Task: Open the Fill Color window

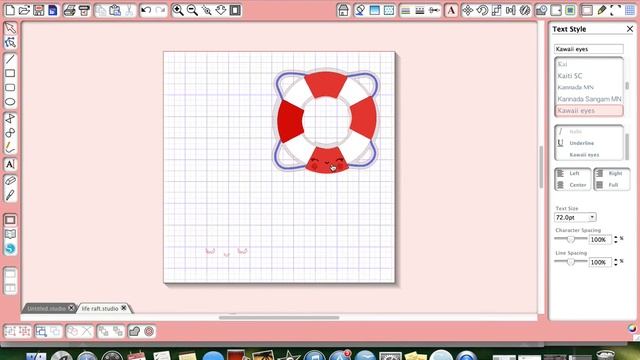Action: (x=360, y=10)
